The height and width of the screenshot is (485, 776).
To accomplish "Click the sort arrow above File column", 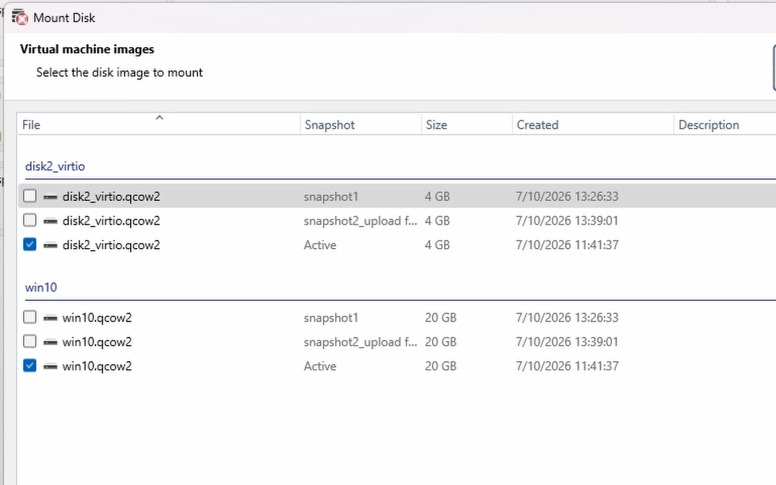I will [x=159, y=118].
